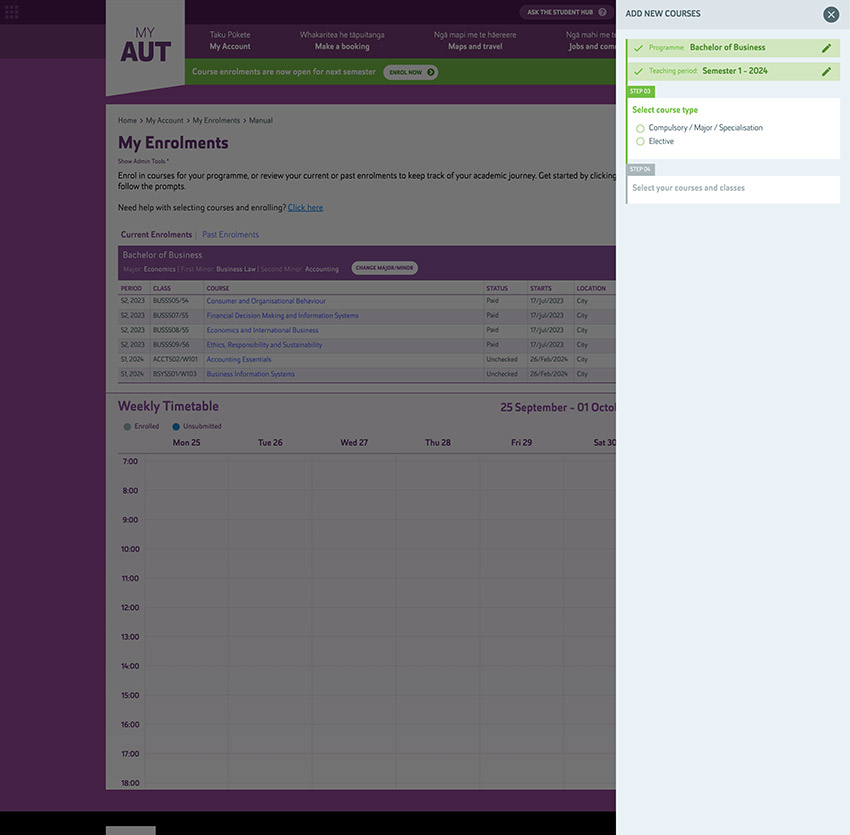The width and height of the screenshot is (850, 835).
Task: Click the Enrolled legend indicator
Action: pos(127,426)
